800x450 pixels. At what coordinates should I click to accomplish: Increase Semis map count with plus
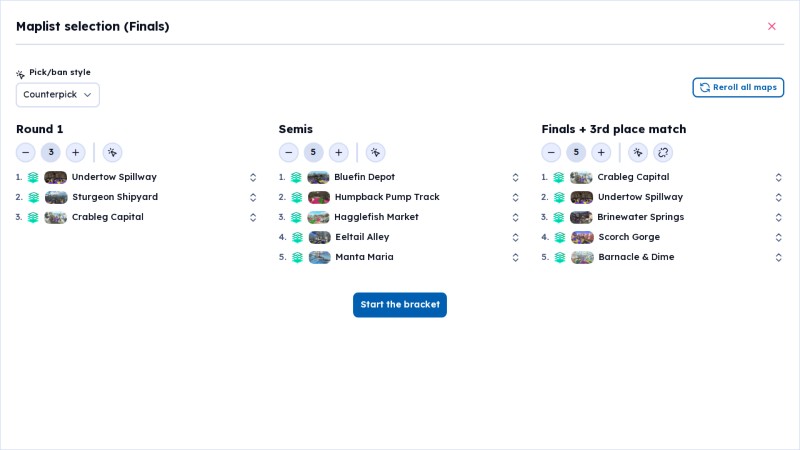point(338,153)
